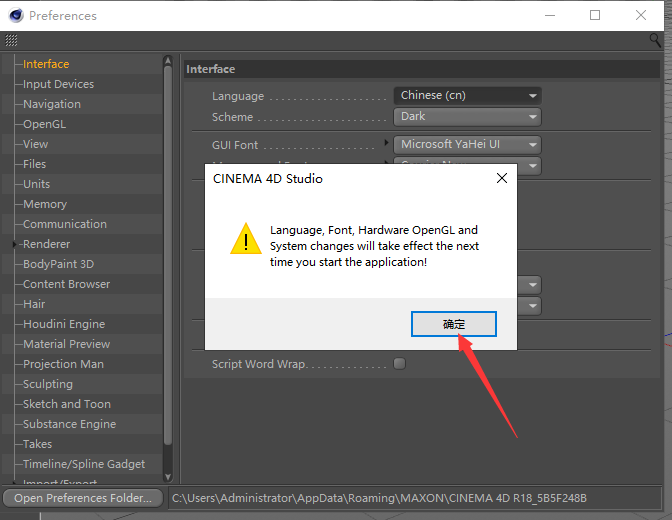Click the yellow warning triangle icon
Image resolution: width=672 pixels, height=520 pixels.
point(244,240)
